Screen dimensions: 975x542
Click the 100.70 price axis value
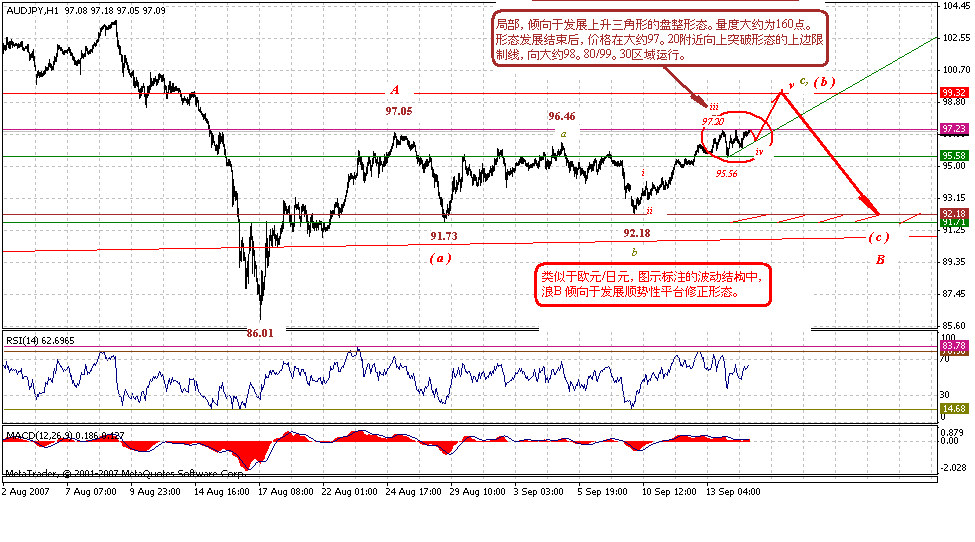click(x=957, y=70)
